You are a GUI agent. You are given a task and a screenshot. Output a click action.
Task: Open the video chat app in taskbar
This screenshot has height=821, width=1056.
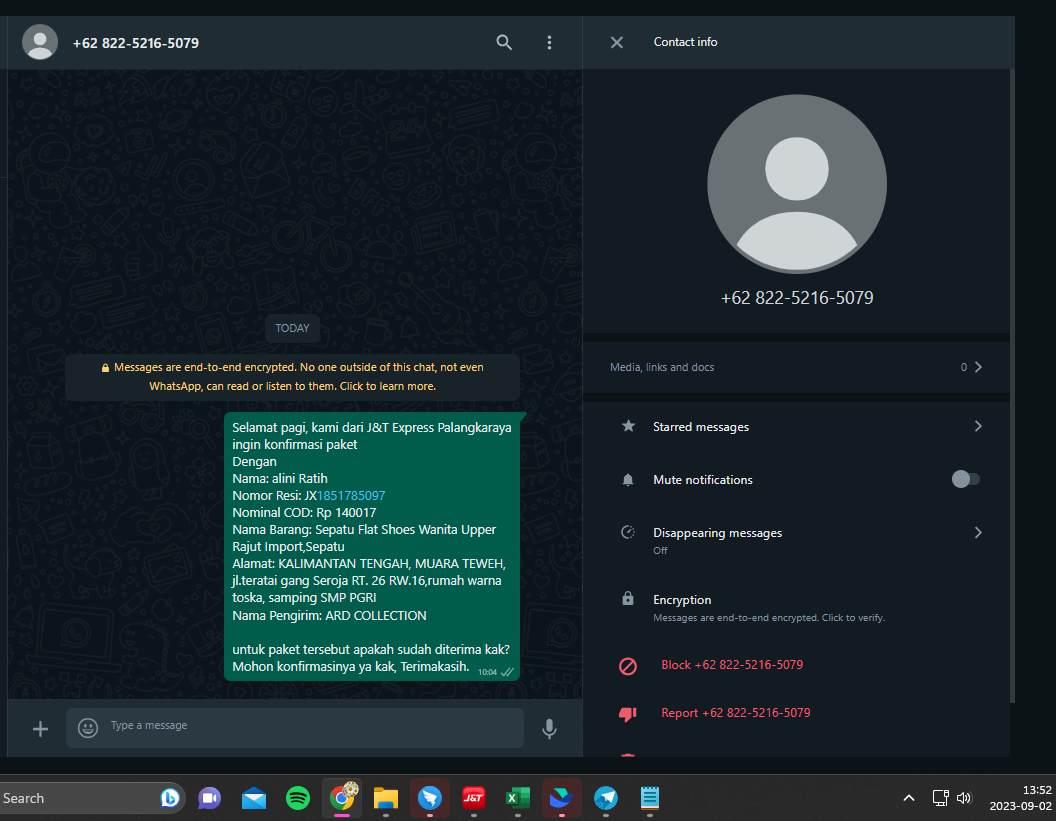[x=209, y=798]
